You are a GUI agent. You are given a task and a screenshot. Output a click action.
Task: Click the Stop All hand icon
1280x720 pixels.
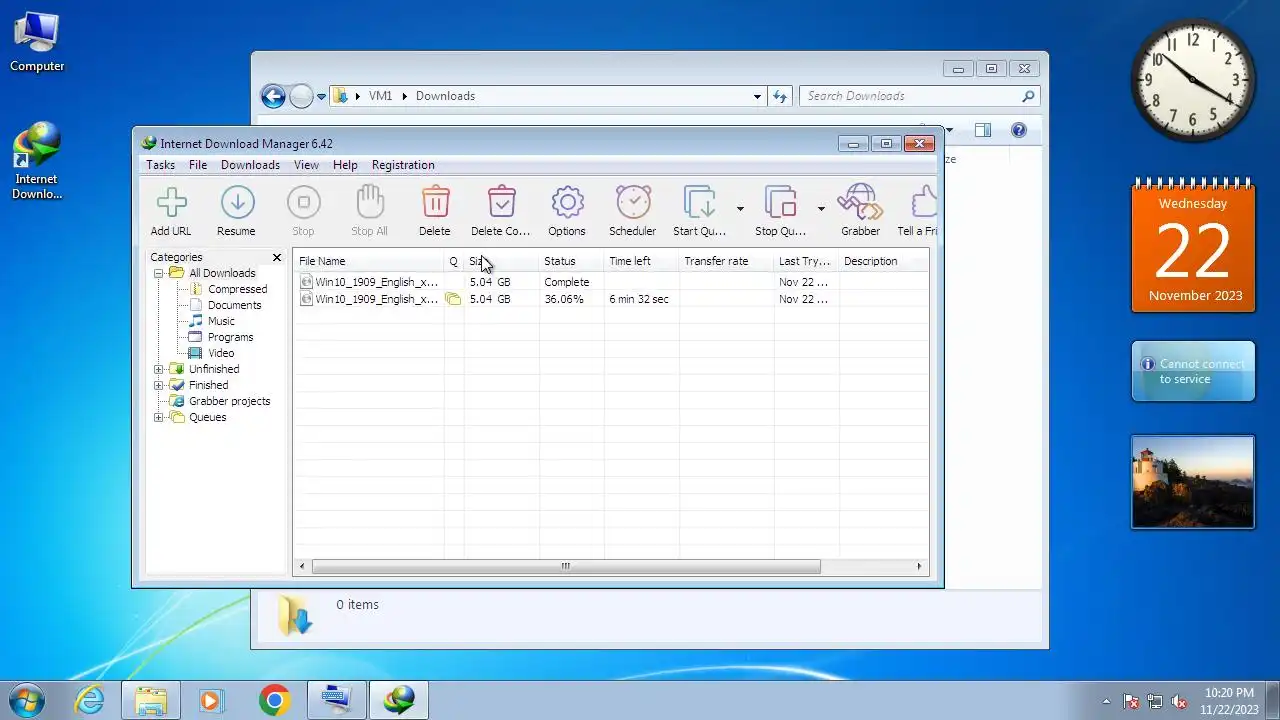[370, 203]
